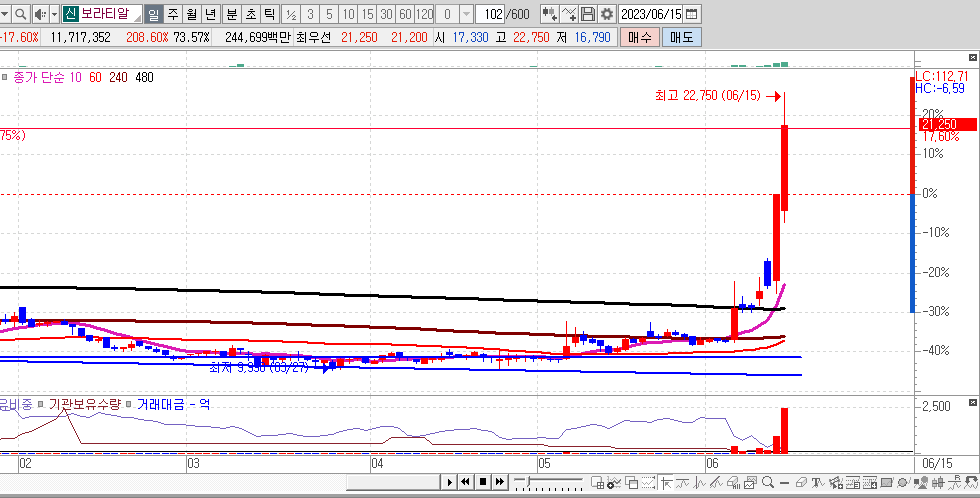This screenshot has width=980, height=498.
Task: Expand the dropdown next to the speaker icon
Action: click(54, 14)
